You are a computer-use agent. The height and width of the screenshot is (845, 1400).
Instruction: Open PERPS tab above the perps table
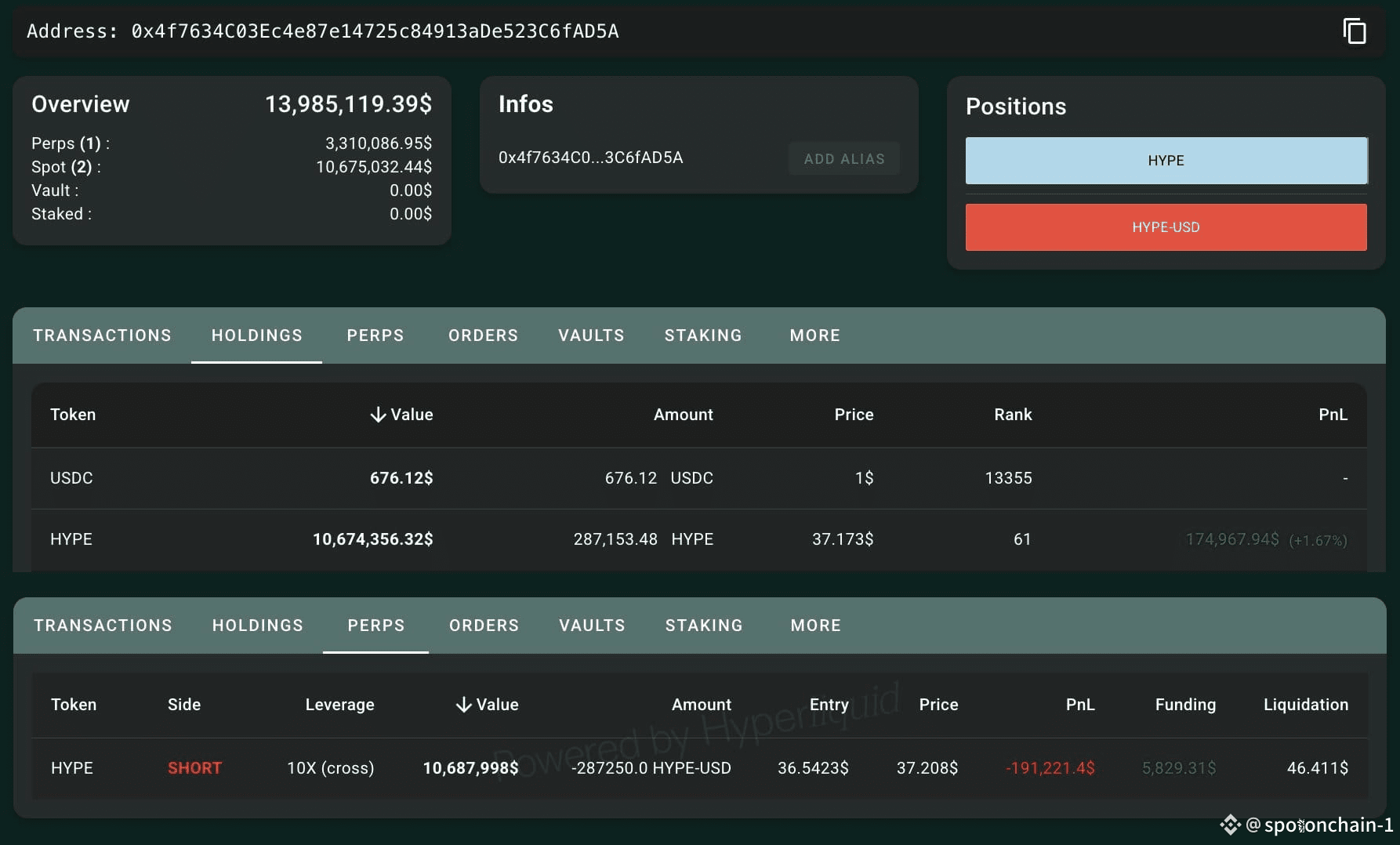pos(376,626)
